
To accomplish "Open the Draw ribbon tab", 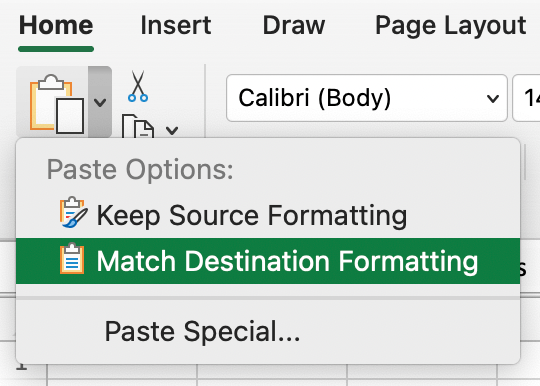I will [294, 25].
